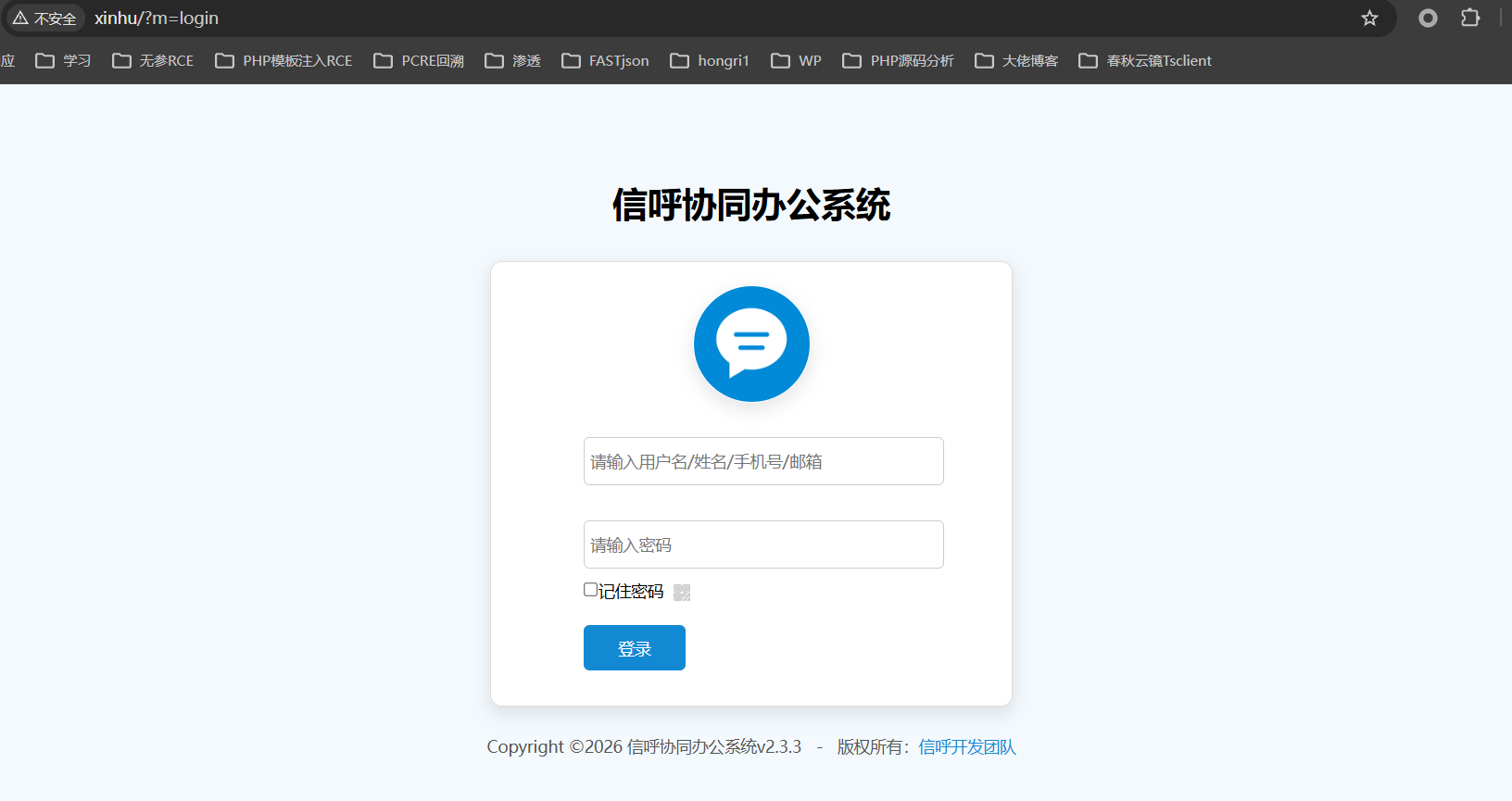
Task: Expand the PCRE回溯 bookmark folder
Action: point(419,61)
